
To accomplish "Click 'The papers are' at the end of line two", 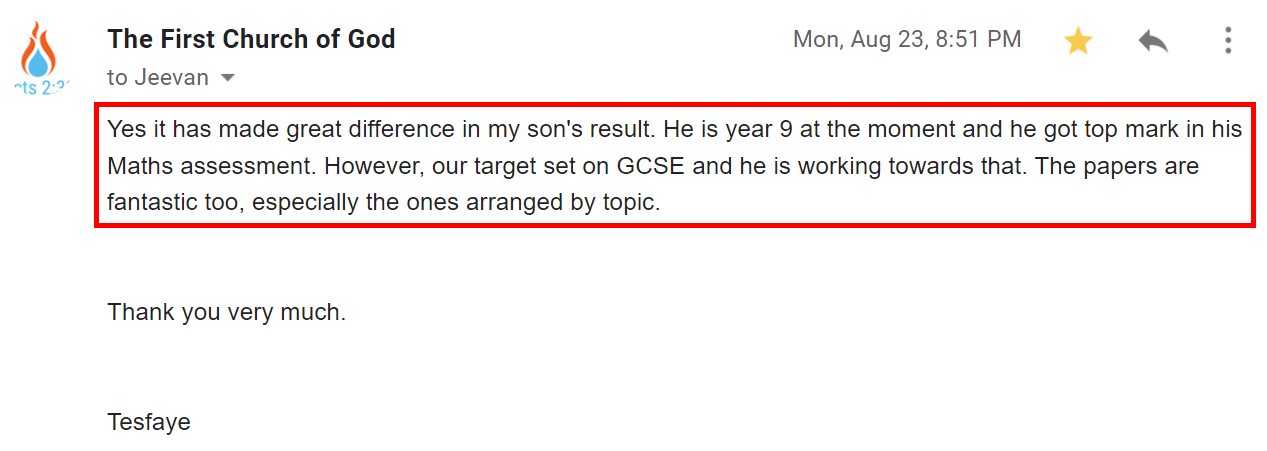I will tap(1117, 166).
